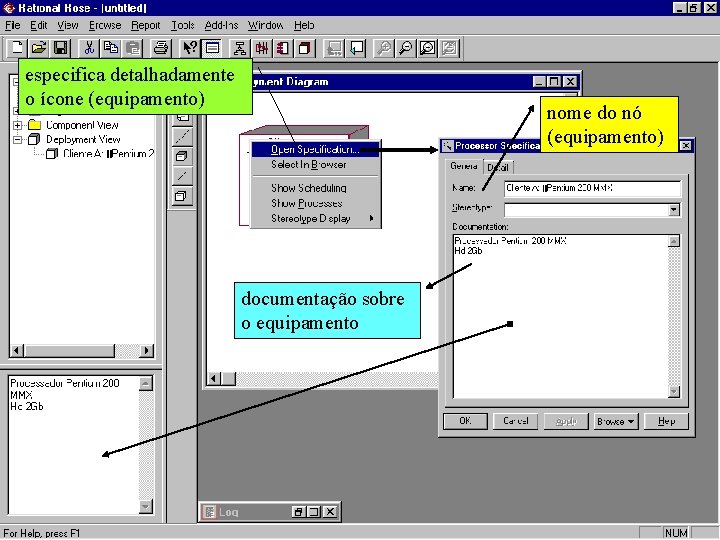Click the browser tree left scroll arrow
The height and width of the screenshot is (540, 720).
[x=17, y=351]
